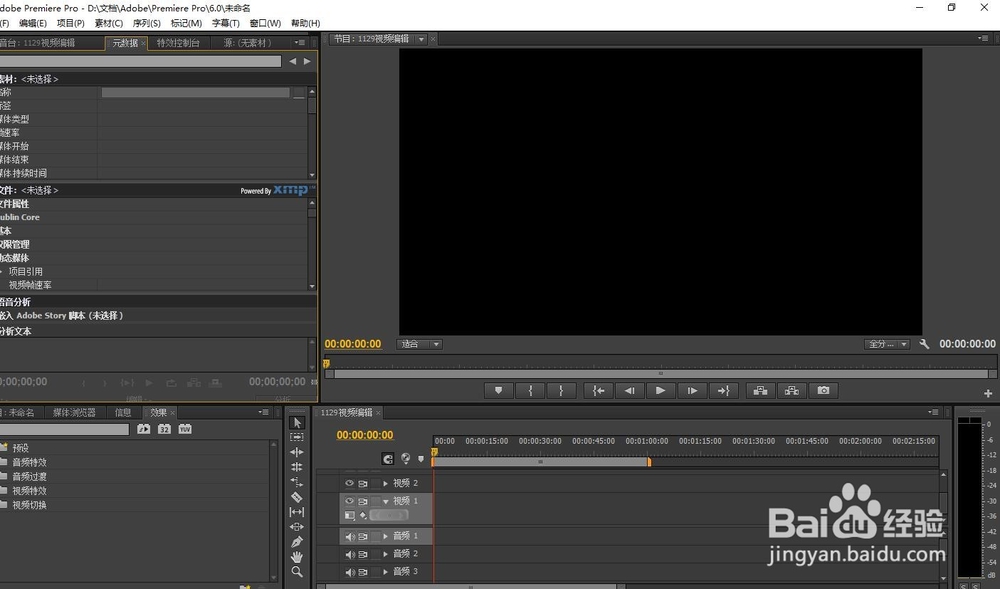The image size is (1000, 589).
Task: Select the Slip tool
Action: point(297,512)
